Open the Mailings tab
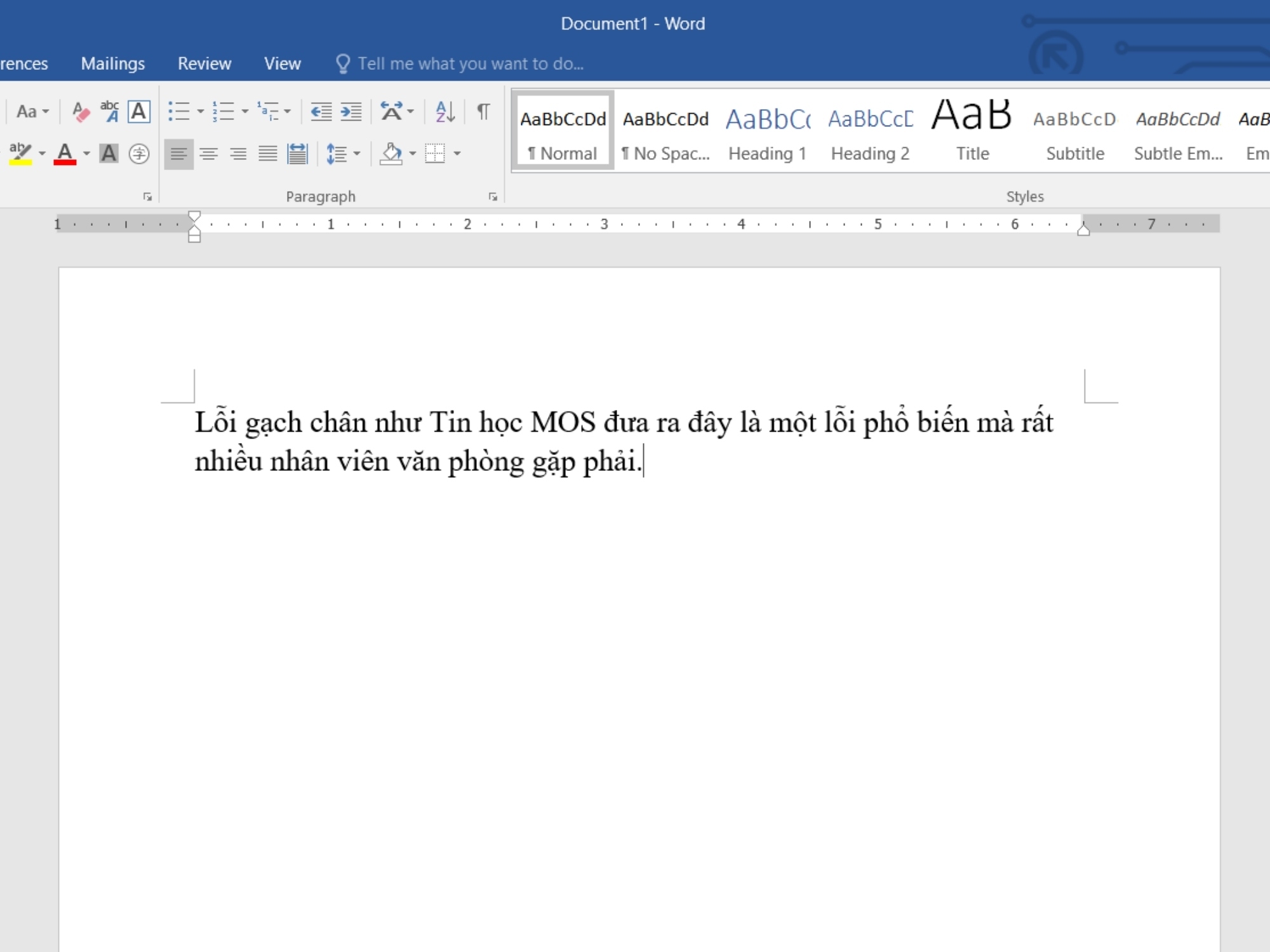 pyautogui.click(x=113, y=63)
